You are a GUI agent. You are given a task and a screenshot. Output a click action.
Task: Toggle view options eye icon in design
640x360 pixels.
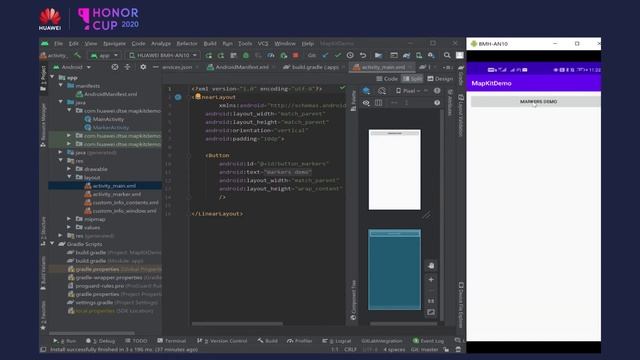pyautogui.click(x=366, y=103)
